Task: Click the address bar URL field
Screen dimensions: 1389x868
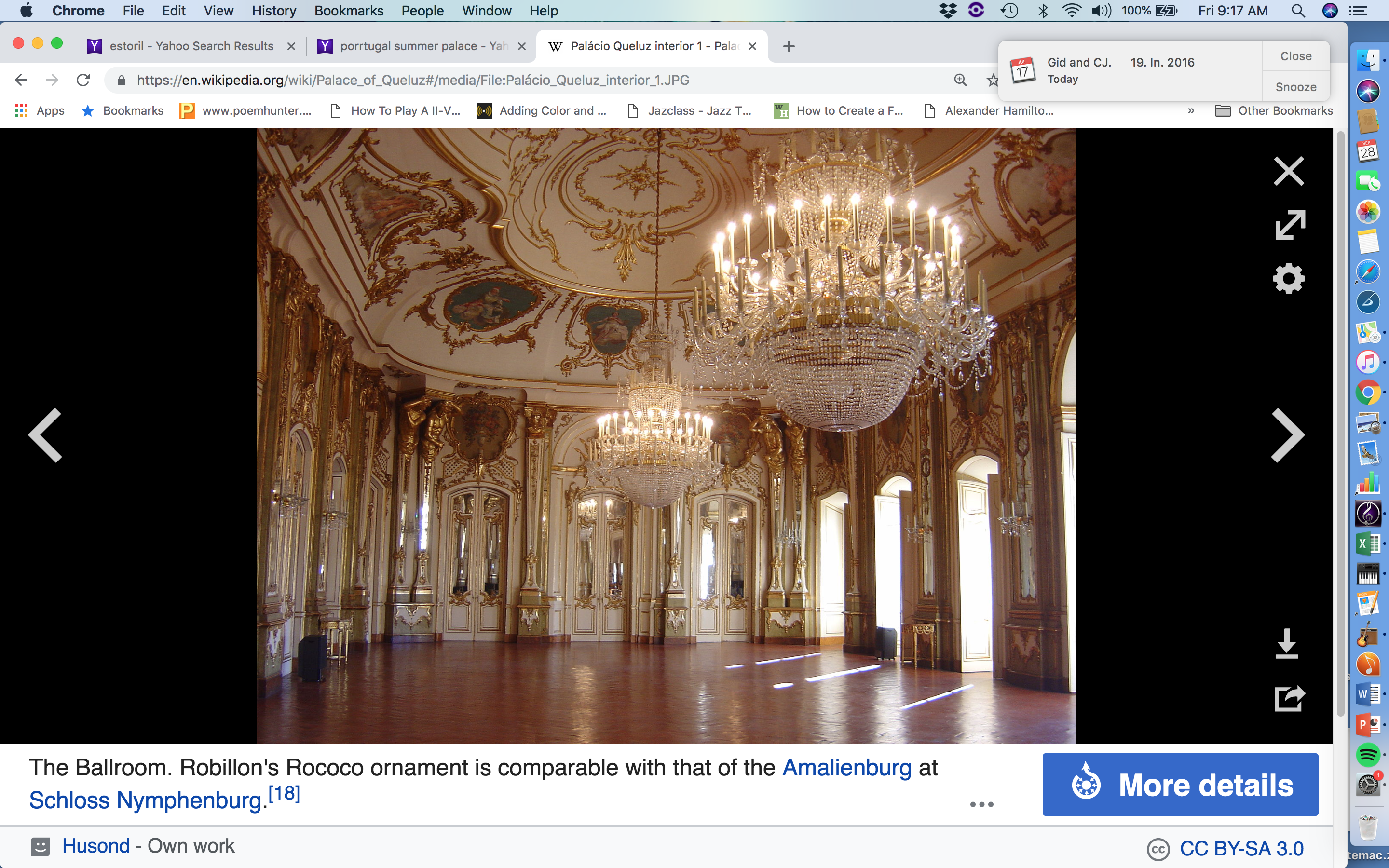Action: pyautogui.click(x=517, y=81)
